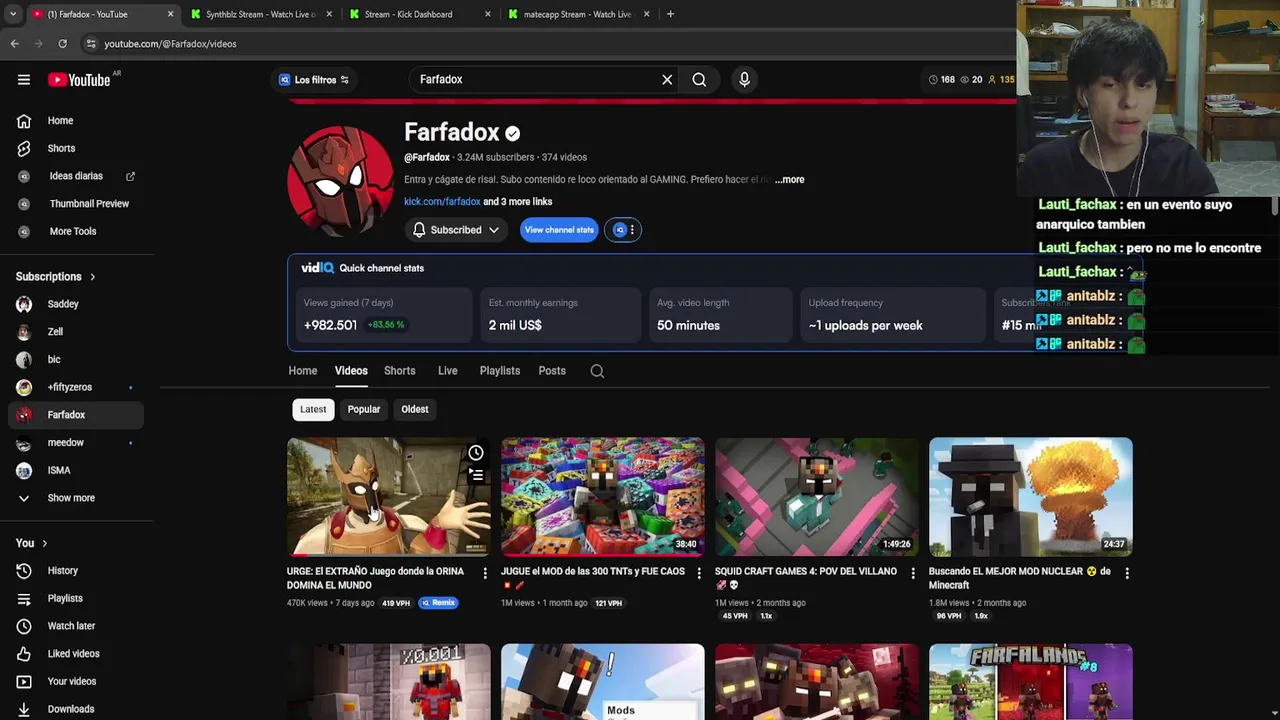
Task: Open options menu for URGE video
Action: 485,573
